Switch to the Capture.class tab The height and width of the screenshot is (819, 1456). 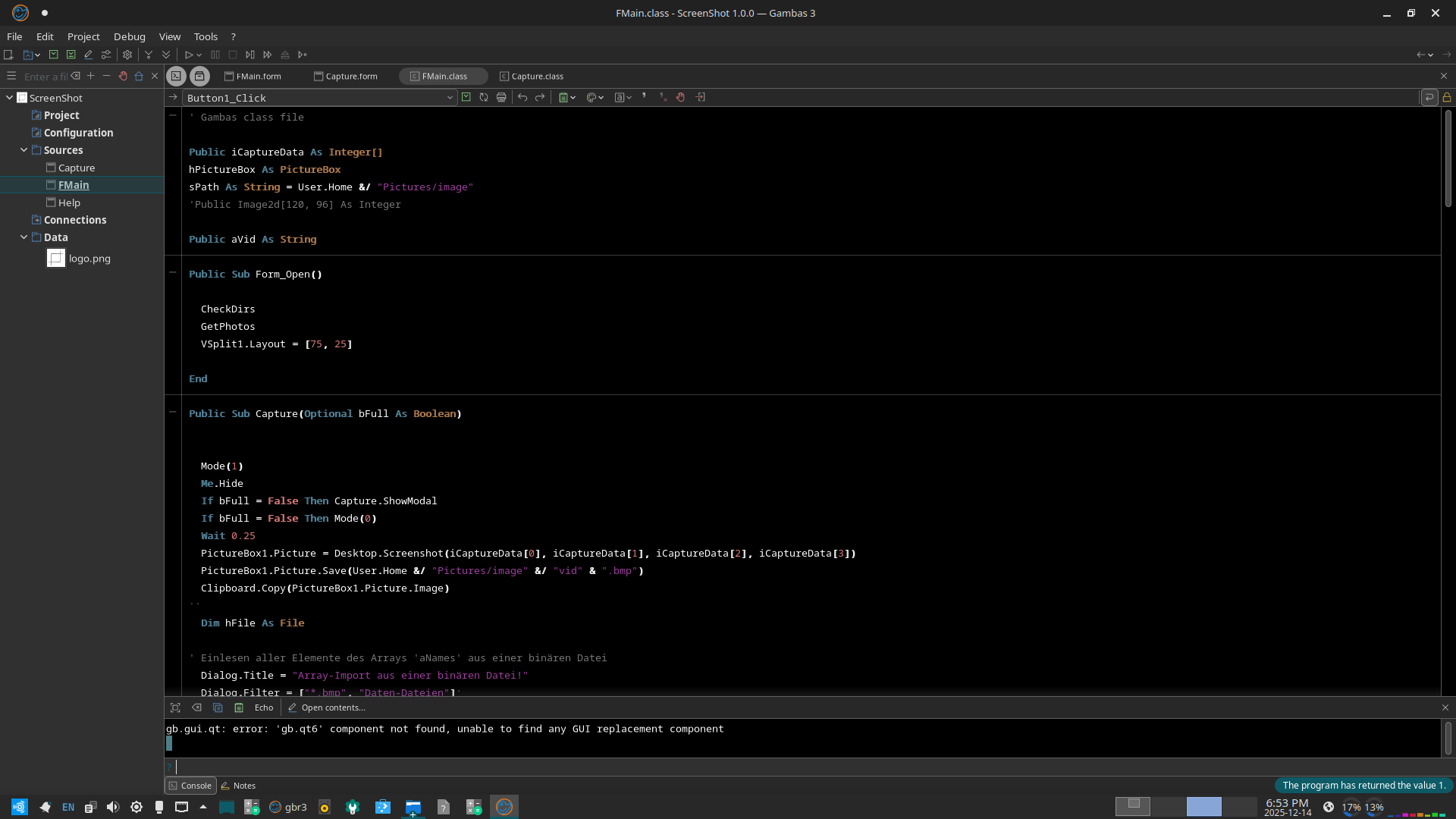pyautogui.click(x=537, y=76)
